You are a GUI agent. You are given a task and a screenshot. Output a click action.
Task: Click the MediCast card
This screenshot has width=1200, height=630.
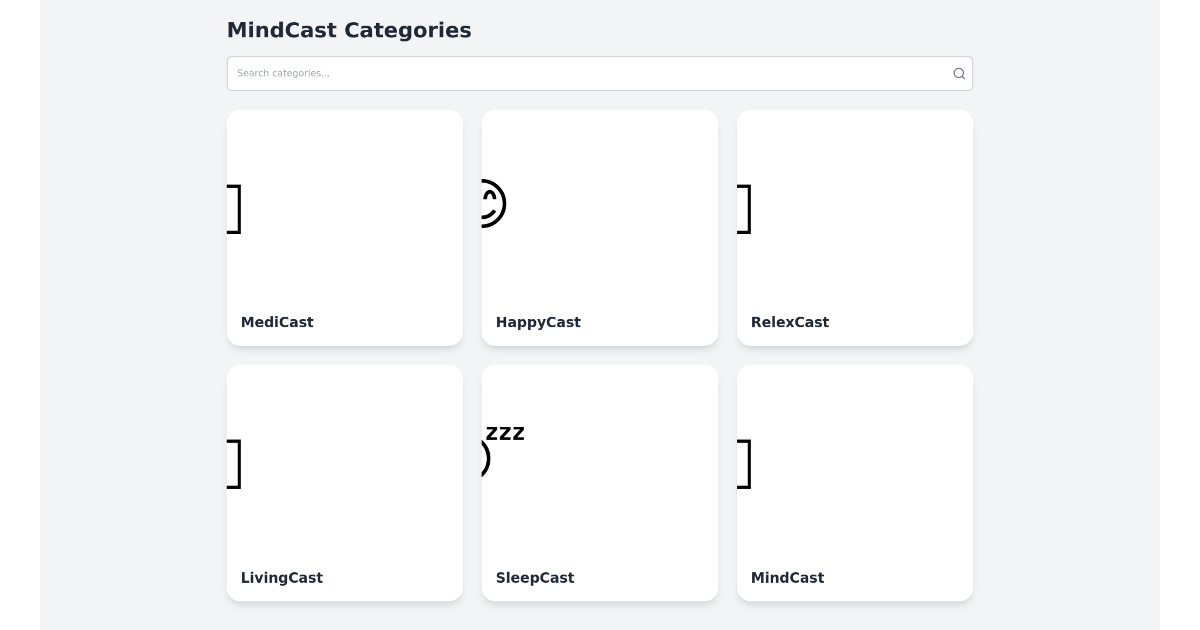tap(344, 227)
